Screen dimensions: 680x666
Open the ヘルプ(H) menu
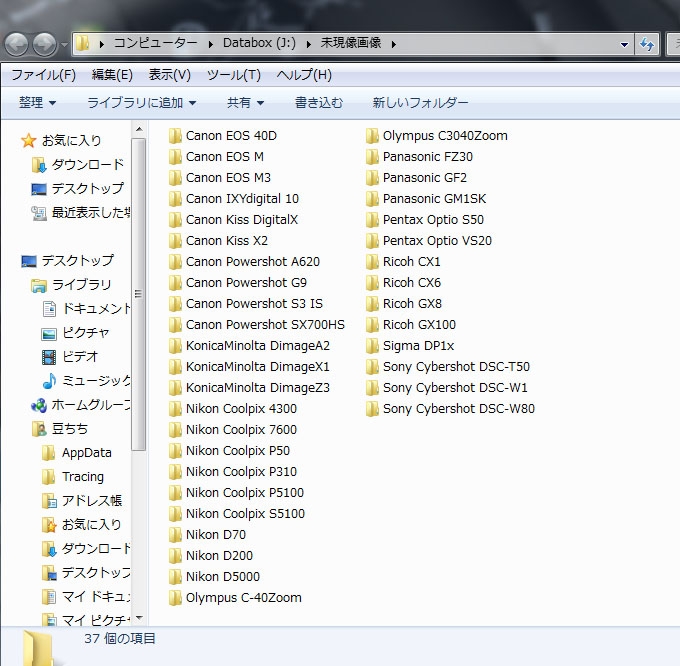(x=304, y=75)
